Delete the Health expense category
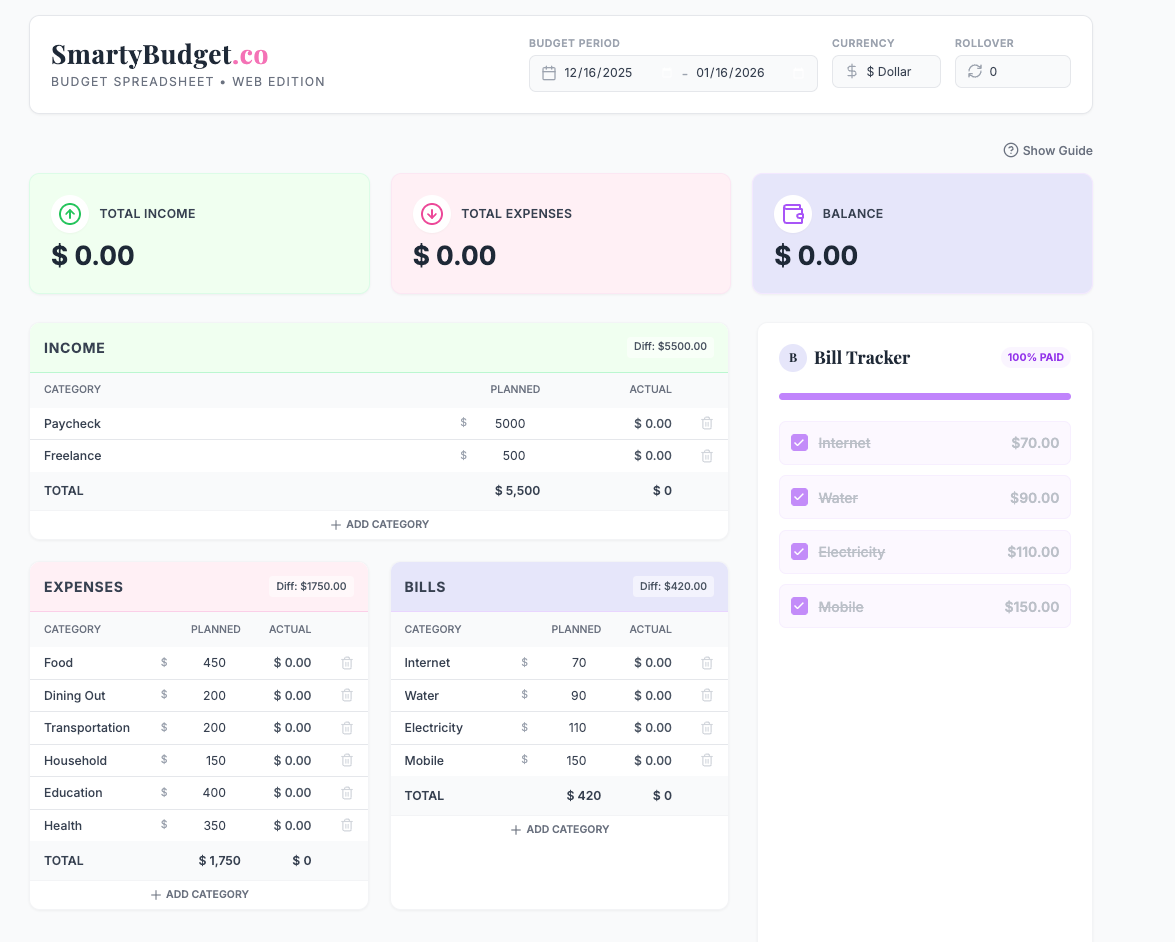 pos(347,826)
